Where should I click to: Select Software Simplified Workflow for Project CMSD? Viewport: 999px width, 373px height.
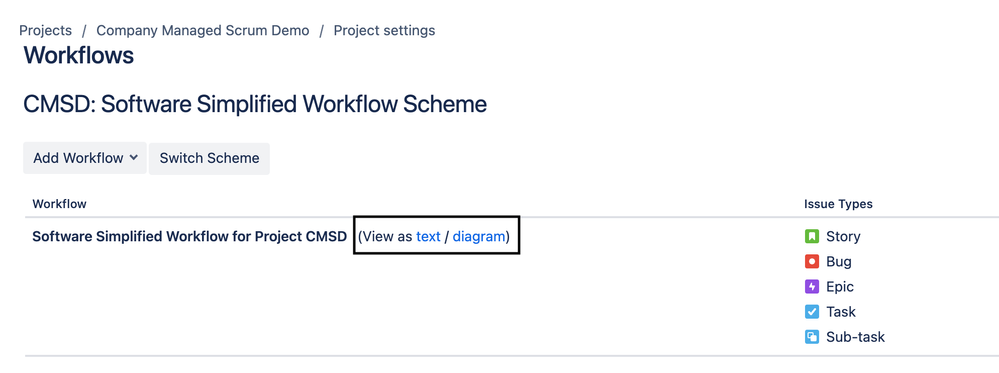[x=189, y=237]
